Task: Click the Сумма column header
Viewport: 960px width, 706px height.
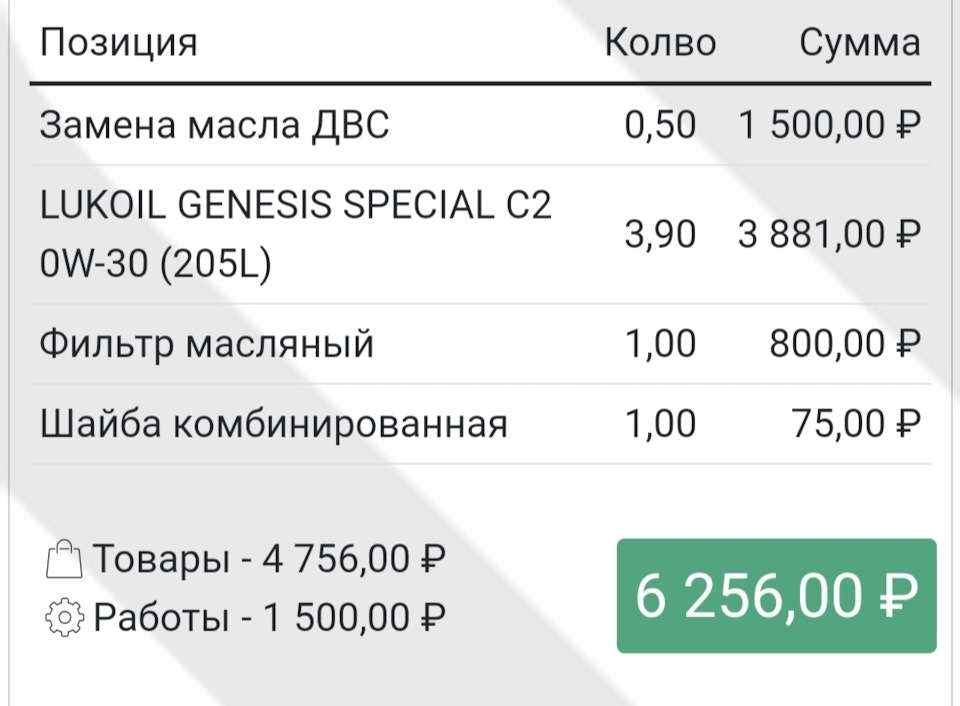Action: click(860, 43)
